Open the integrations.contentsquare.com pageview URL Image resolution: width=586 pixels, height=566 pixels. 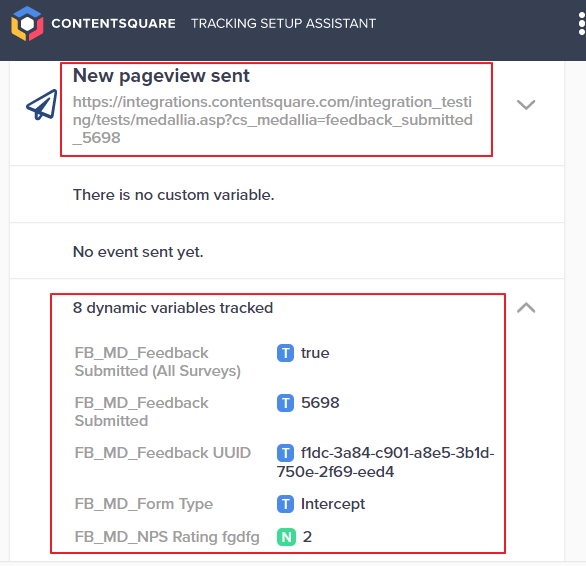pyautogui.click(x=273, y=120)
